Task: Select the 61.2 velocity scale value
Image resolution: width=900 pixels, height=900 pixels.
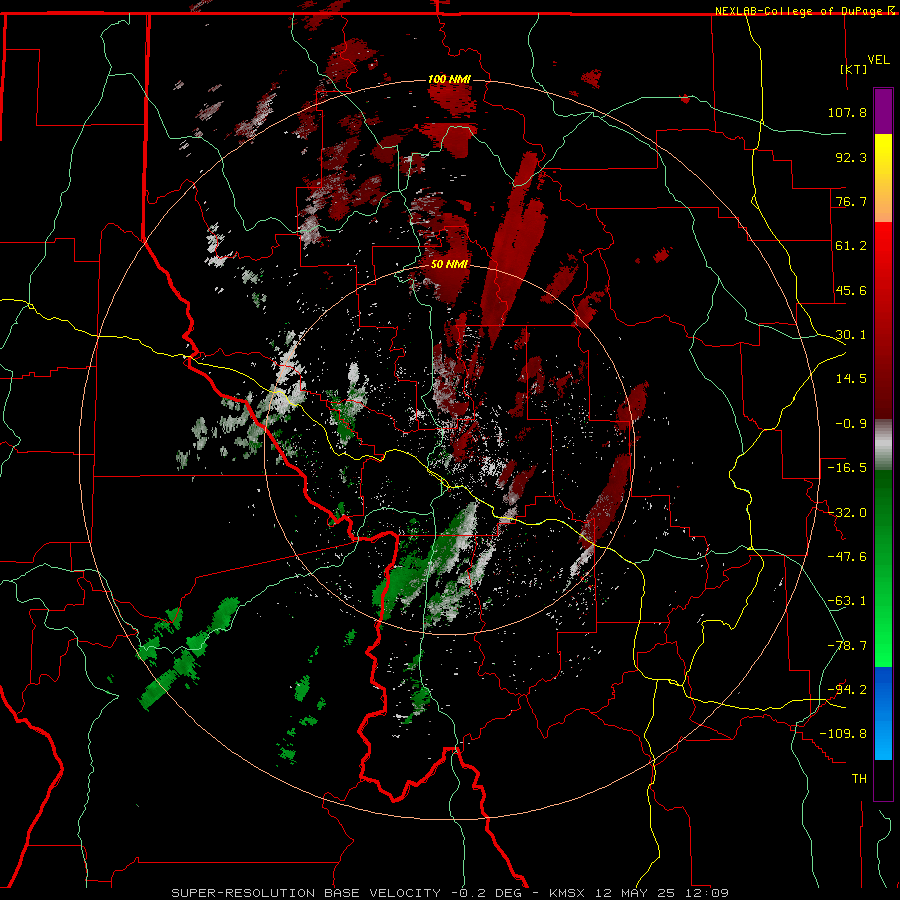Action: pos(851,246)
